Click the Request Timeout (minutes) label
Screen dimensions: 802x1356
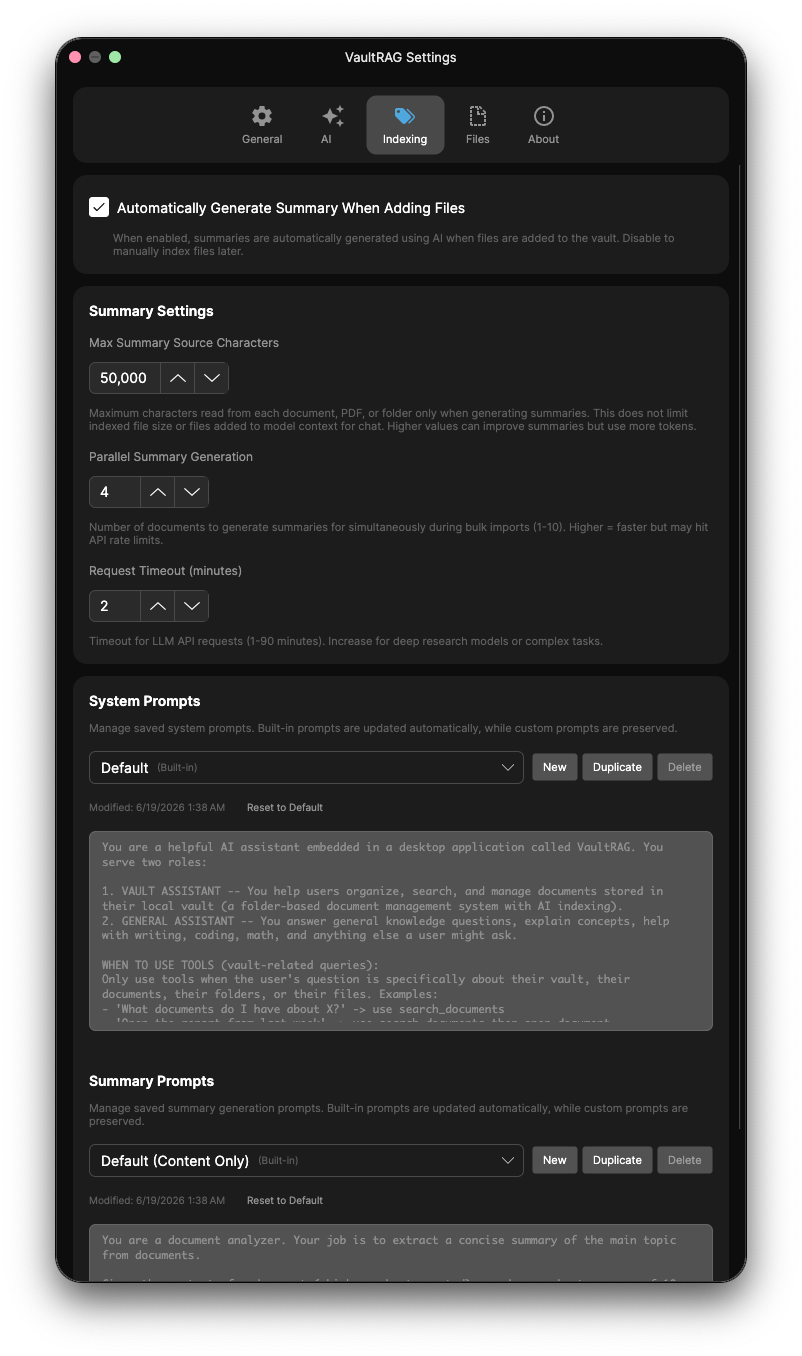click(165, 570)
